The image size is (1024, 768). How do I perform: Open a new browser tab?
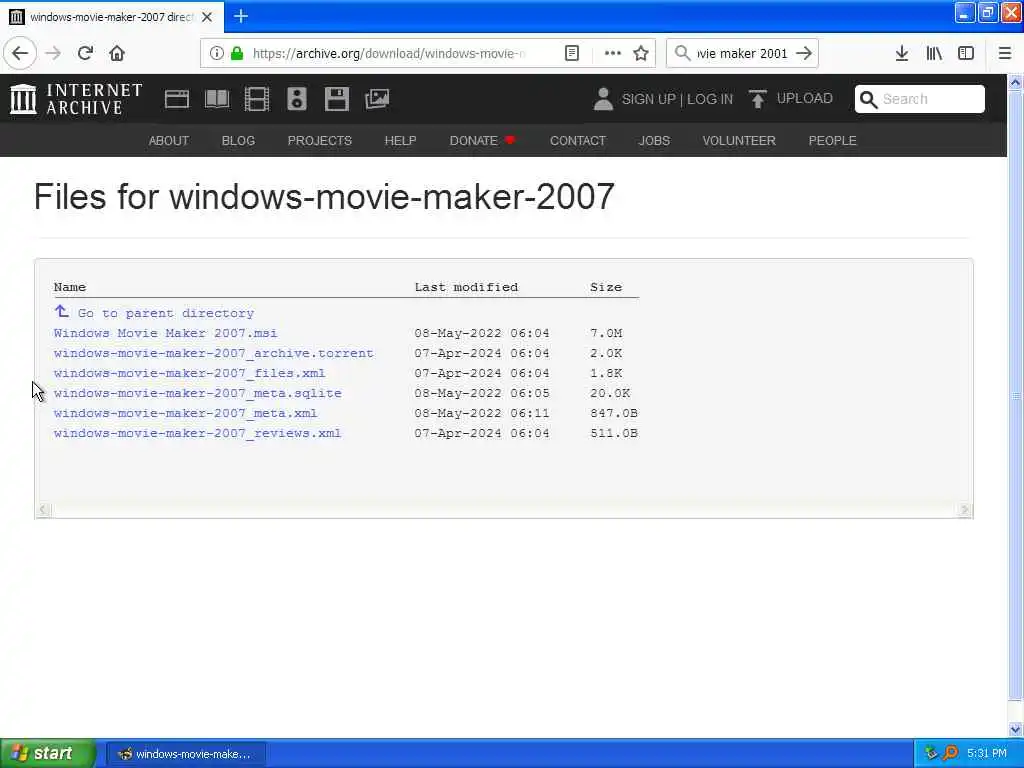coord(241,16)
